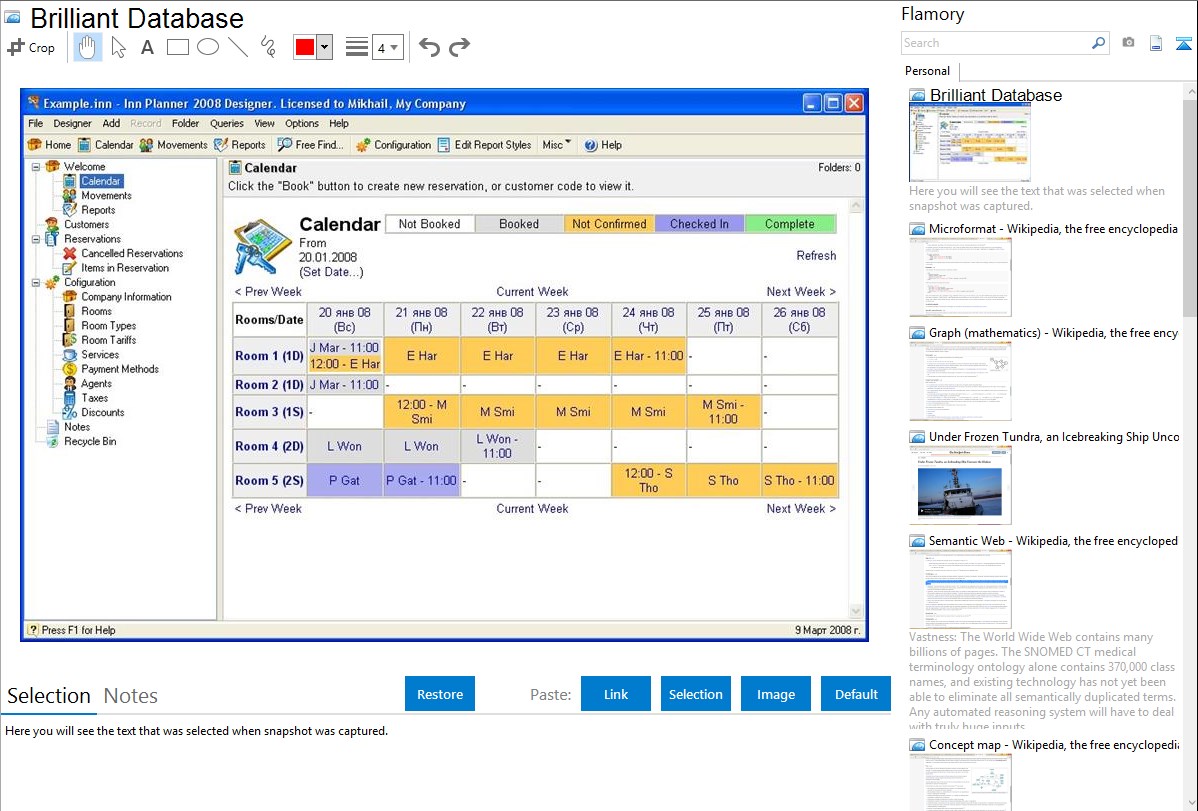Open Movements from the Inn Planner toolbar
This screenshot has width=1198, height=811.
173,144
